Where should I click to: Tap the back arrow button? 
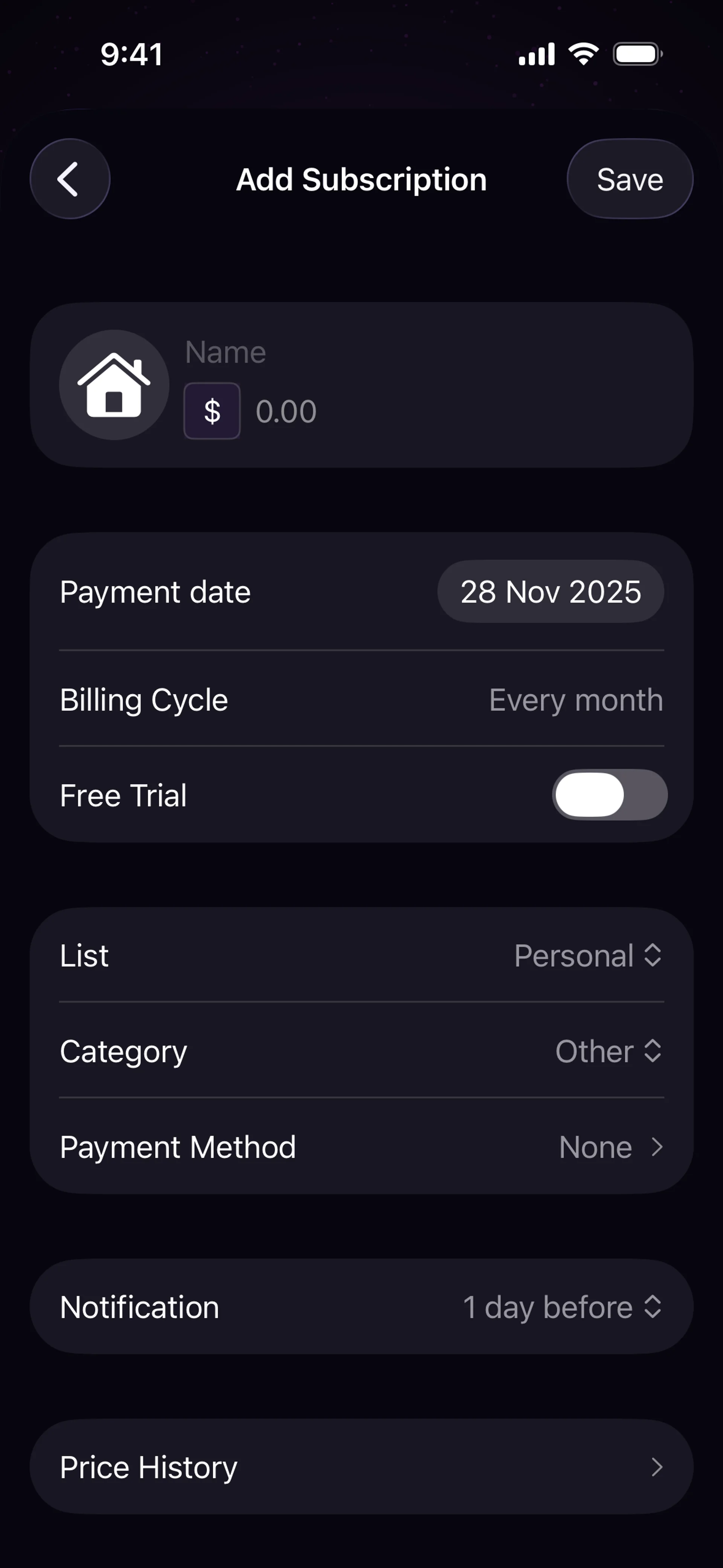69,179
